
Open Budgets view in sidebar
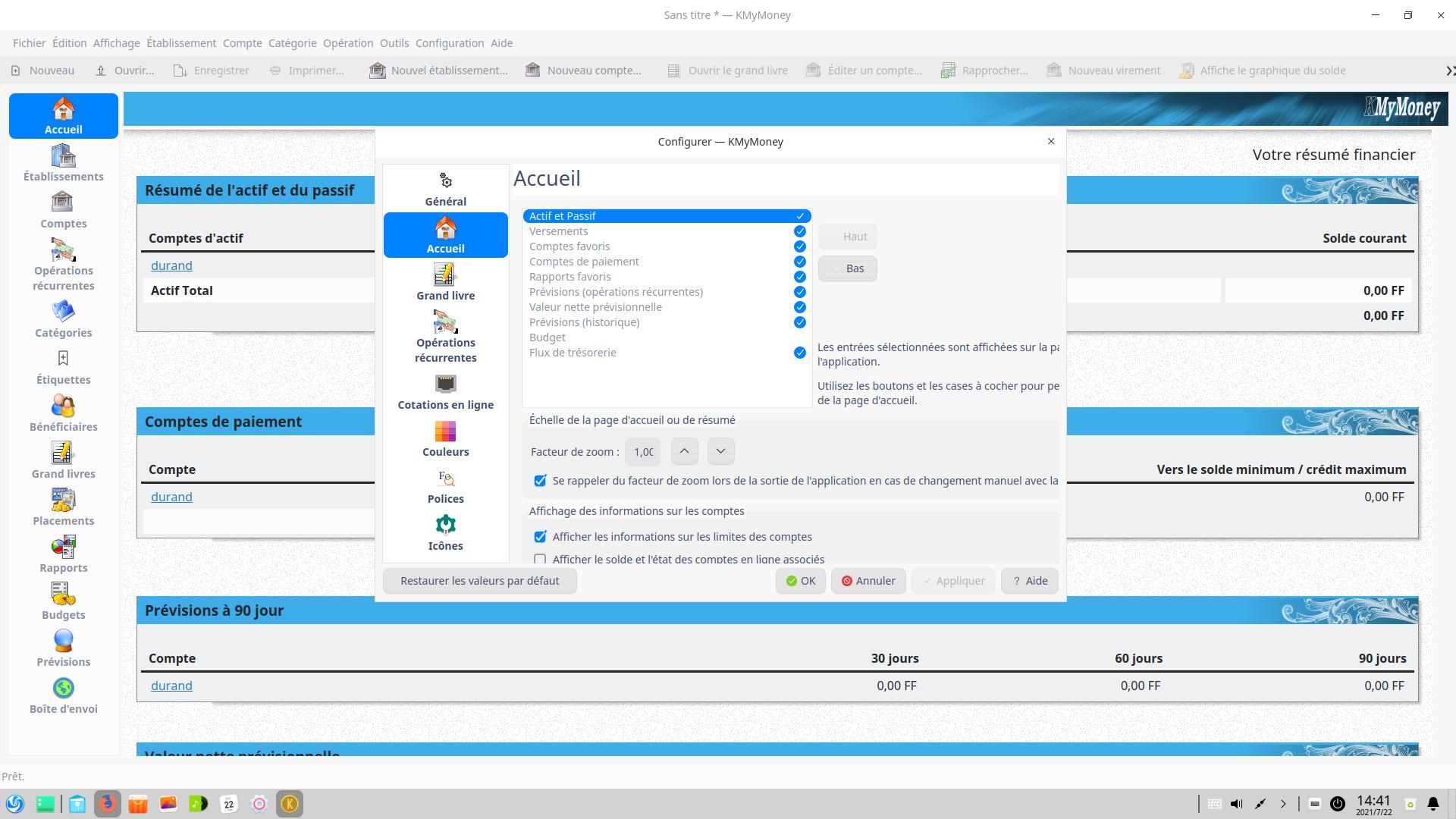point(64,601)
